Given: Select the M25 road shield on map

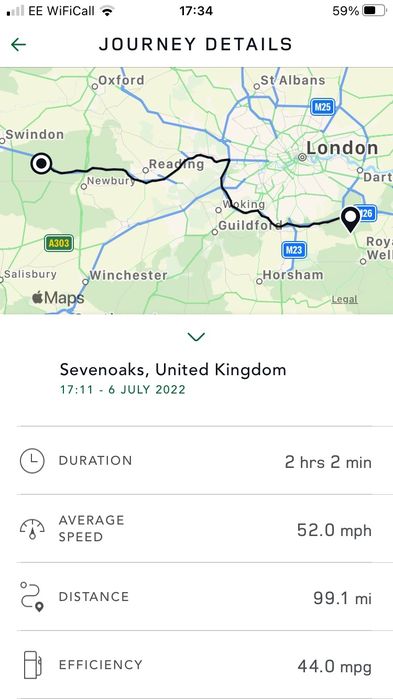Looking at the screenshot, I should [x=323, y=107].
